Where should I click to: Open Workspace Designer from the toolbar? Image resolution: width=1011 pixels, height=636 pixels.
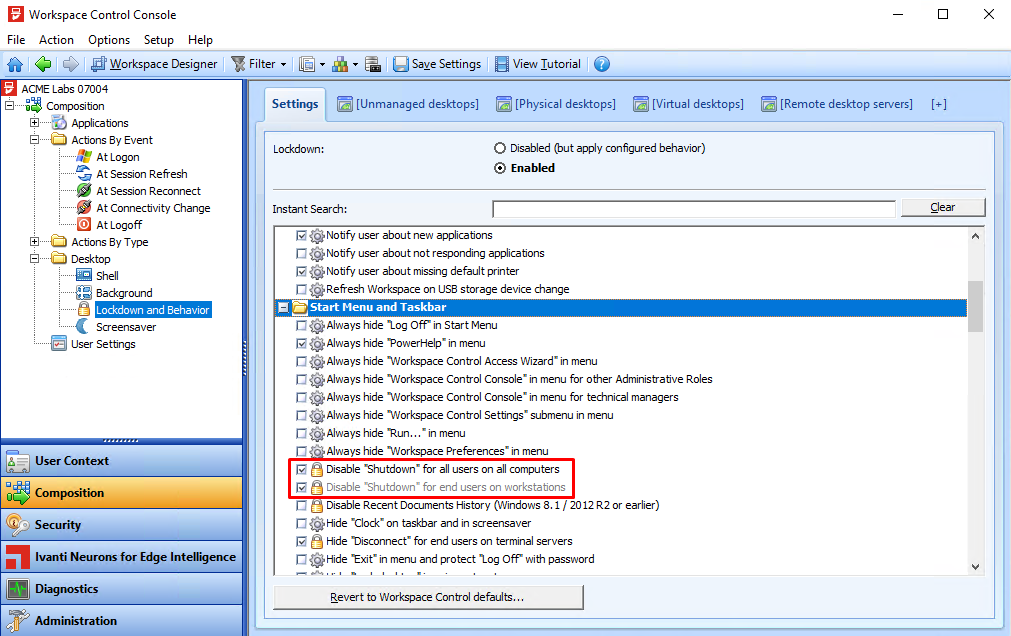tap(155, 64)
